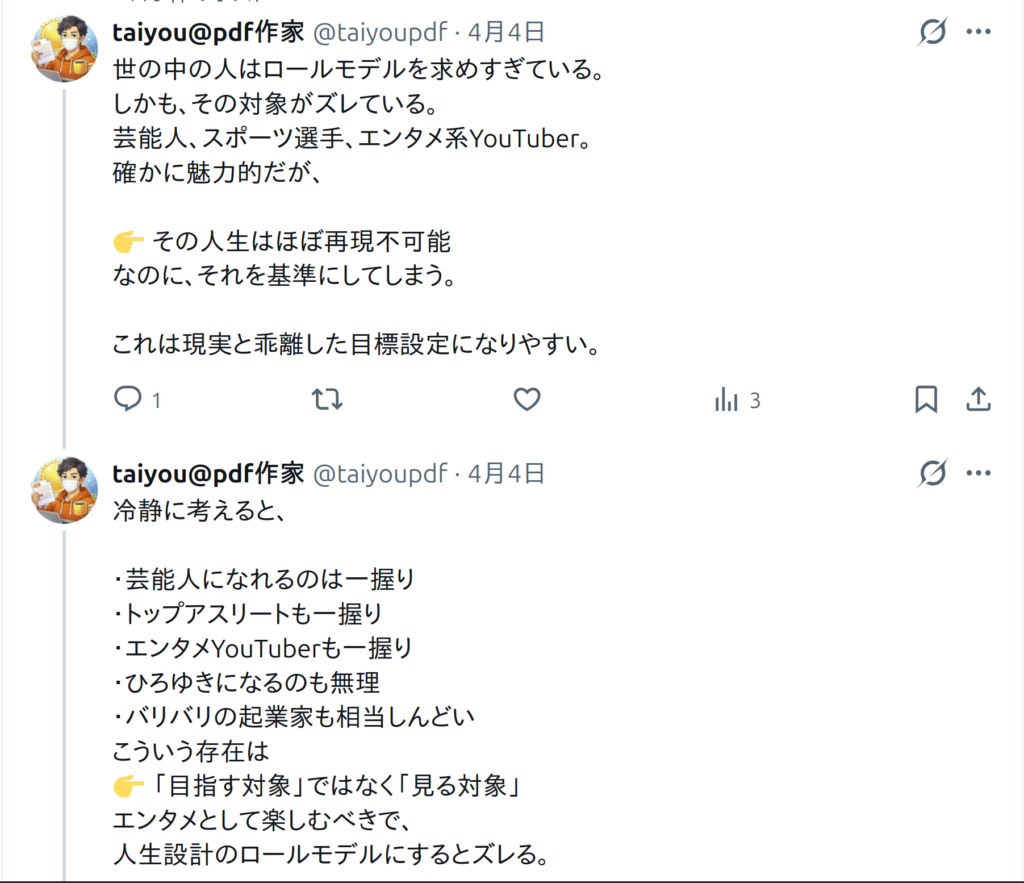Open the first post's profile avatar
Viewport: 1024px width, 883px height.
point(65,49)
